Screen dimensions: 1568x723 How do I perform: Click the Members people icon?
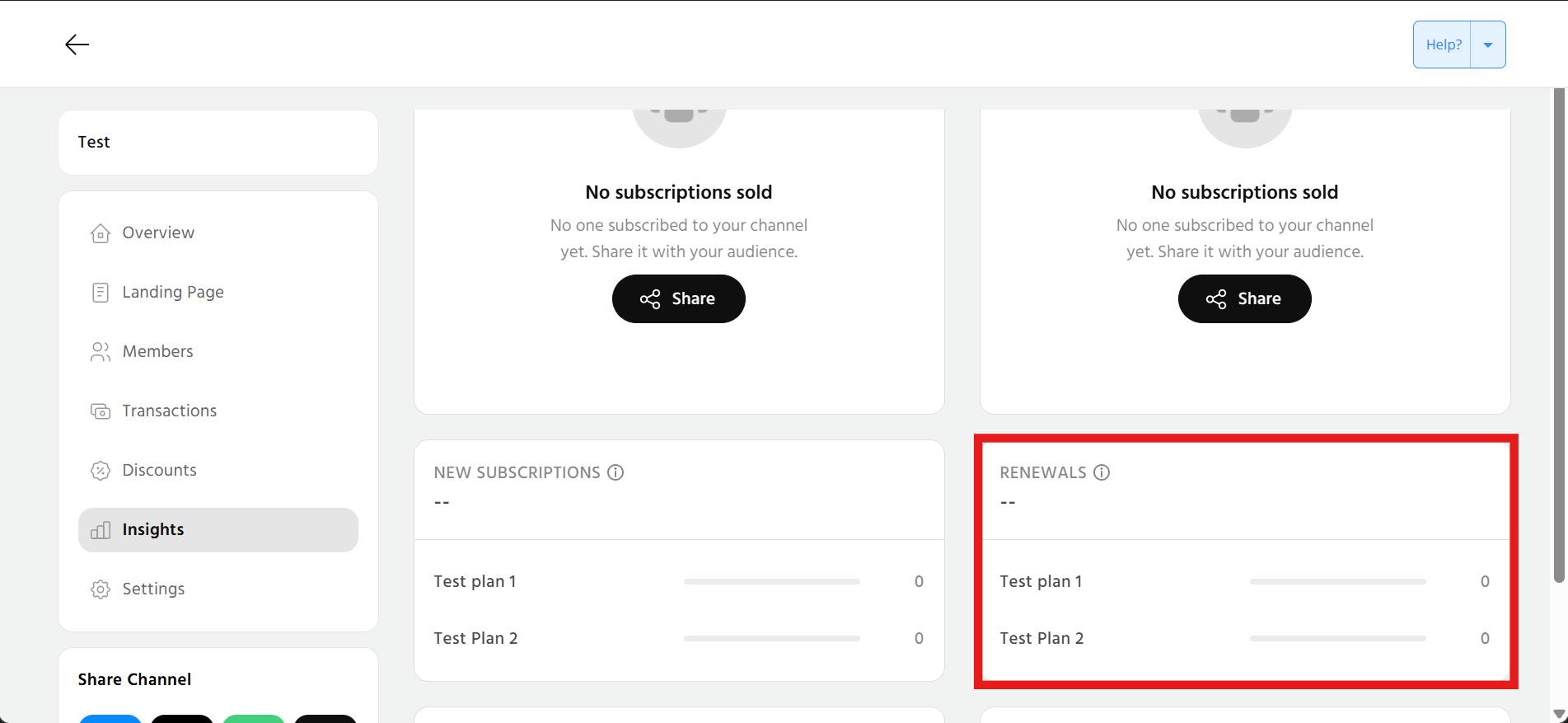(x=101, y=352)
